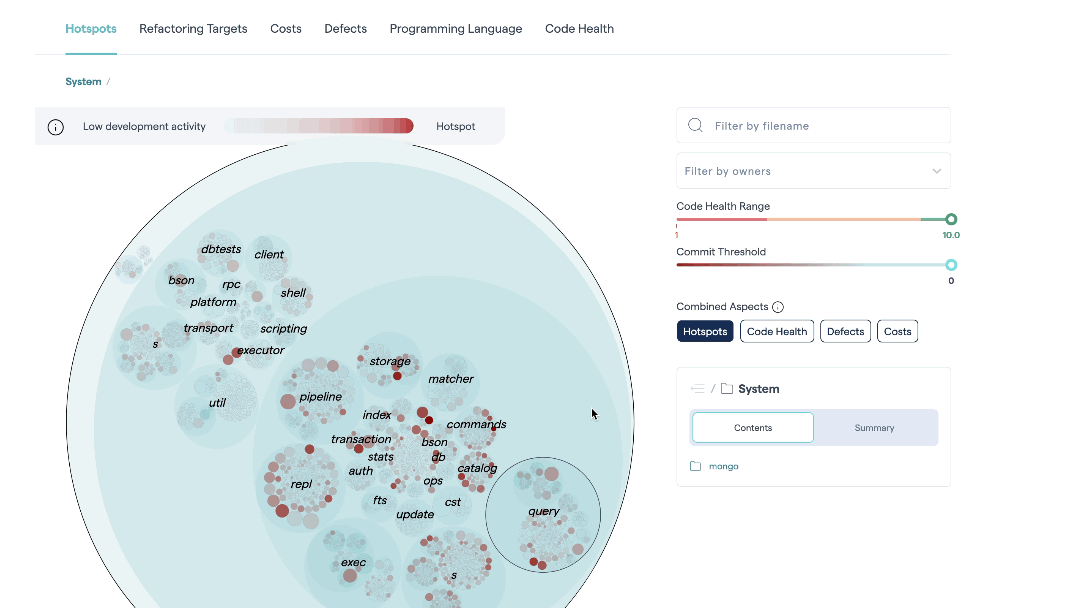
Task: Toggle the Code Health aspect button
Action: pyautogui.click(x=776, y=331)
